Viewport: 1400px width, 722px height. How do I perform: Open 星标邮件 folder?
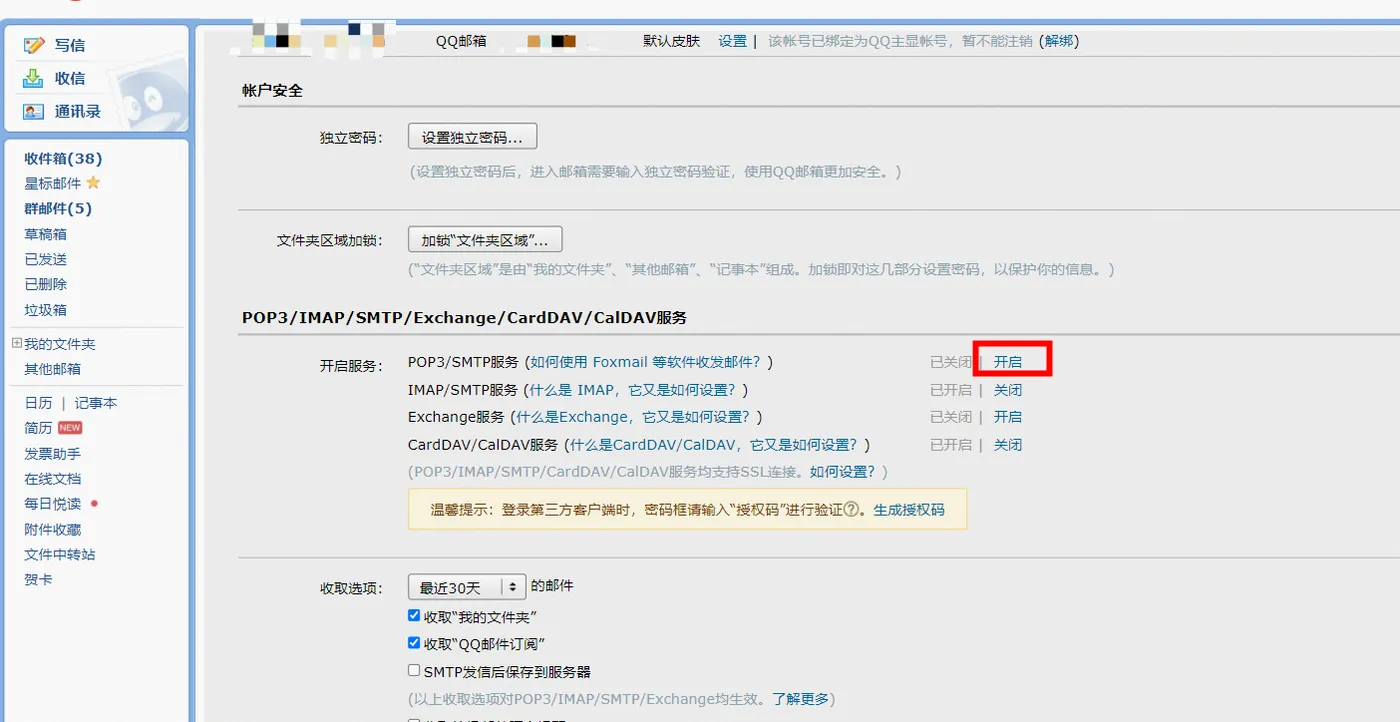[x=53, y=183]
